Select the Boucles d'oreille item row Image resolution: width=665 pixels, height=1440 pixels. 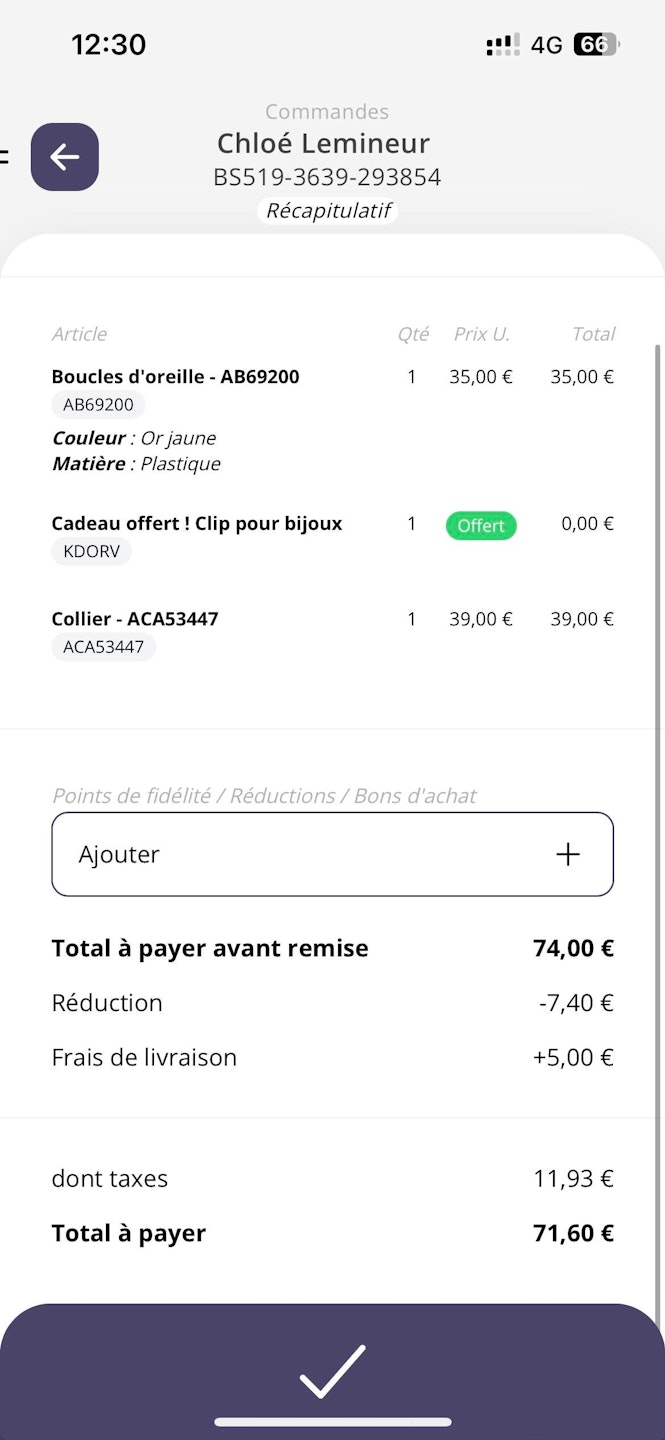click(175, 377)
